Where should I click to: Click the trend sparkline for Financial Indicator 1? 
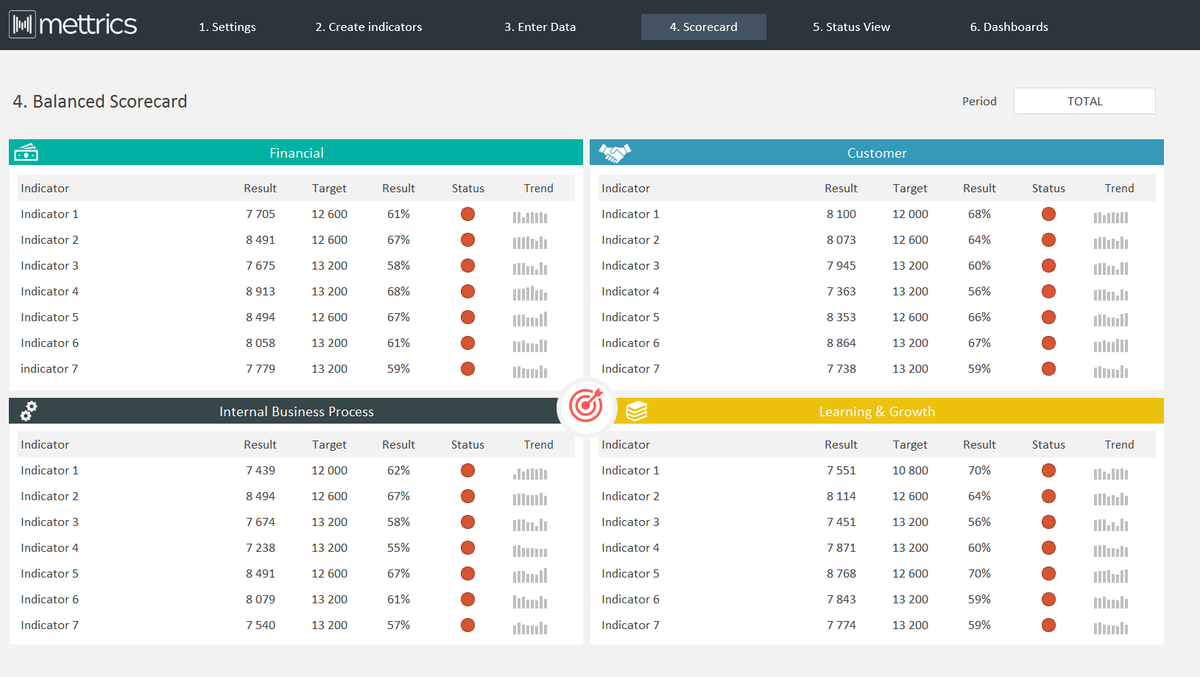(530, 216)
